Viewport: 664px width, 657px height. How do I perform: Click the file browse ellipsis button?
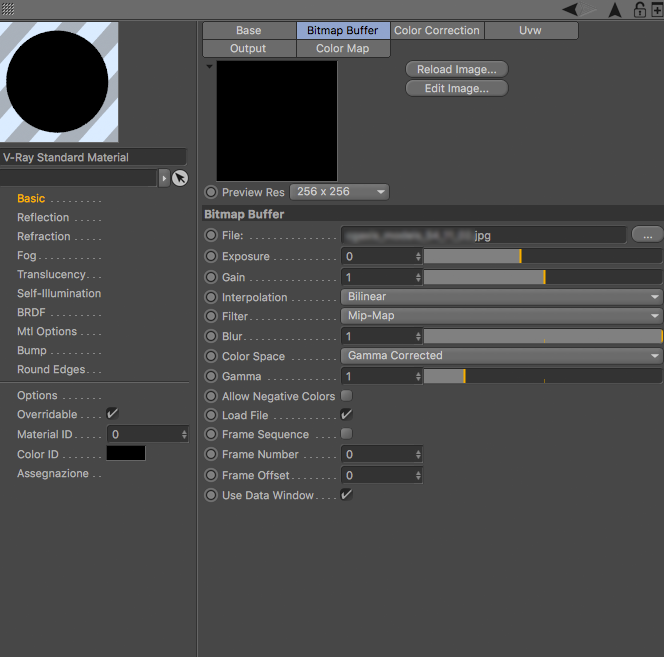[x=647, y=235]
